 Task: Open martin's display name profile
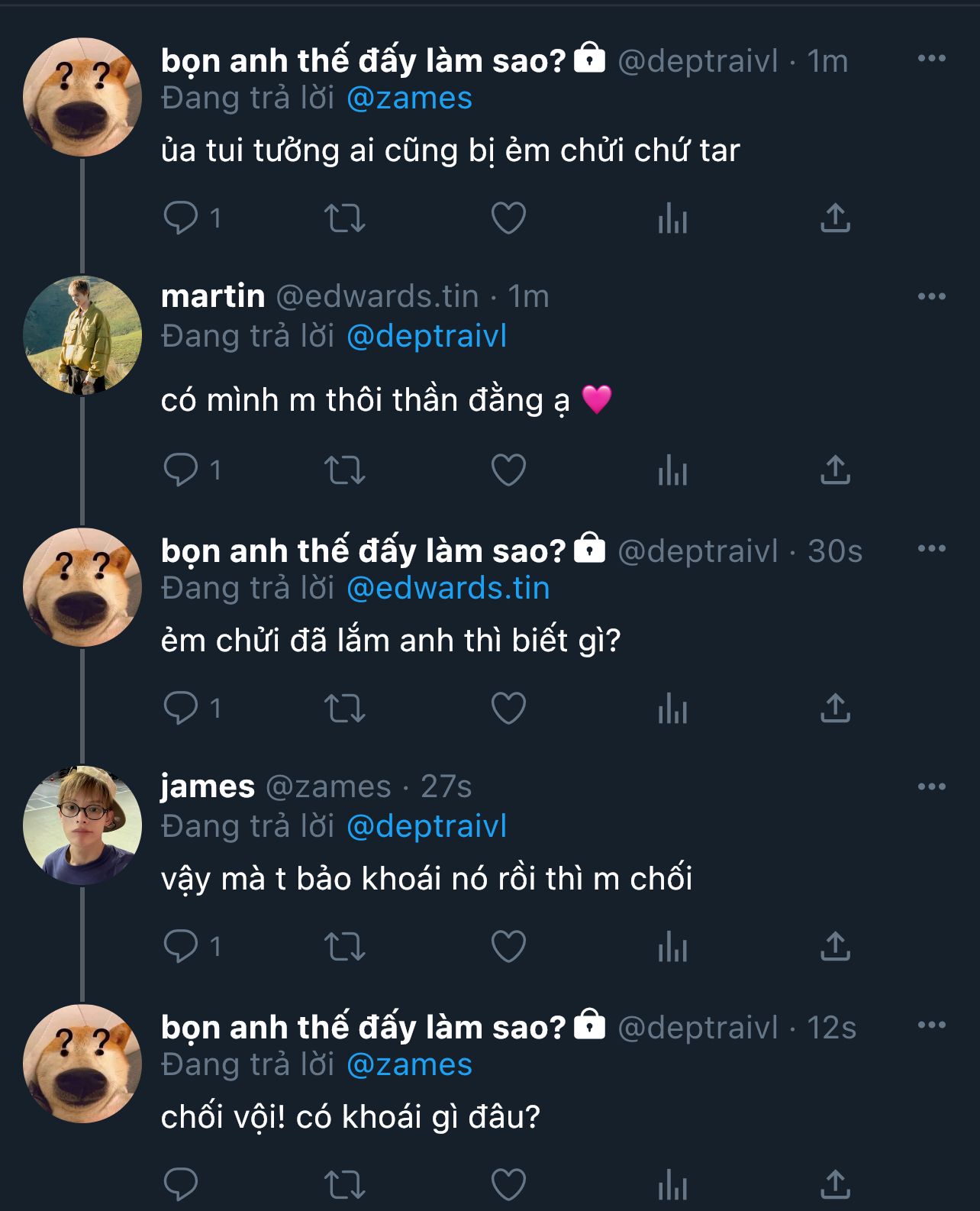coord(213,296)
